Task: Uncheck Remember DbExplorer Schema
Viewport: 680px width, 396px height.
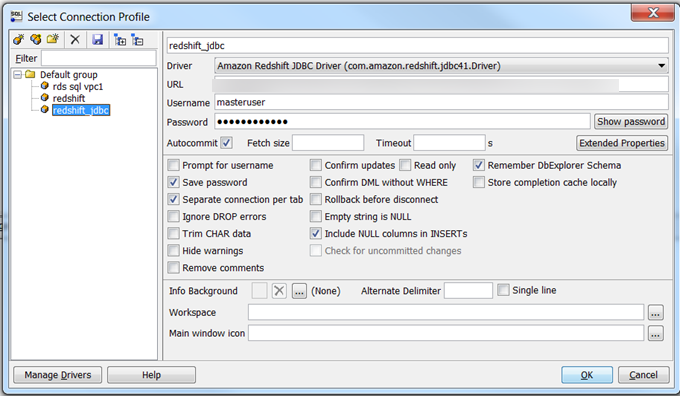Action: (x=479, y=165)
